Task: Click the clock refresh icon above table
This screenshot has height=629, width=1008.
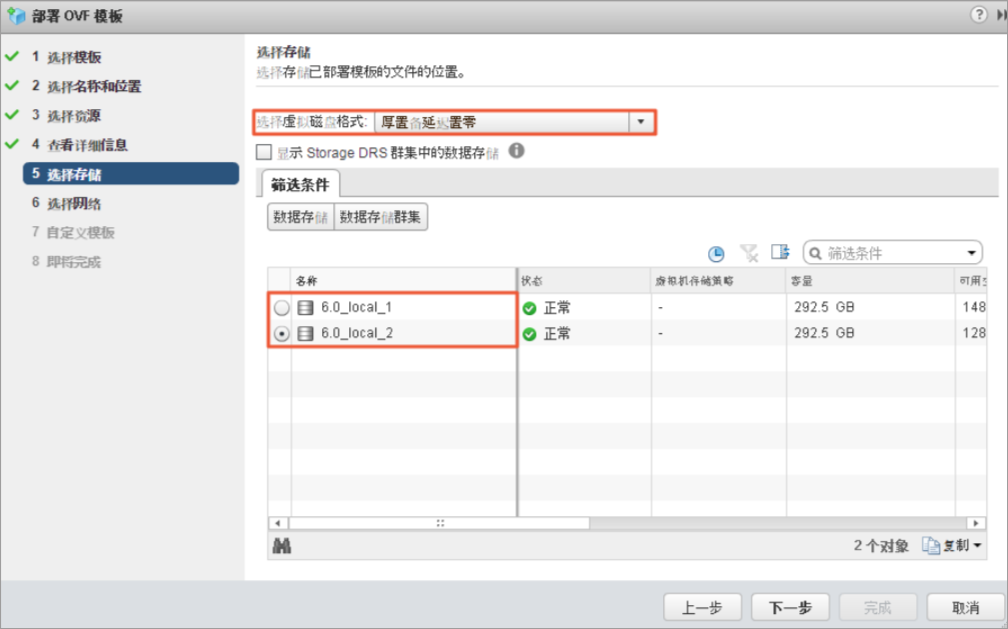Action: [x=716, y=253]
